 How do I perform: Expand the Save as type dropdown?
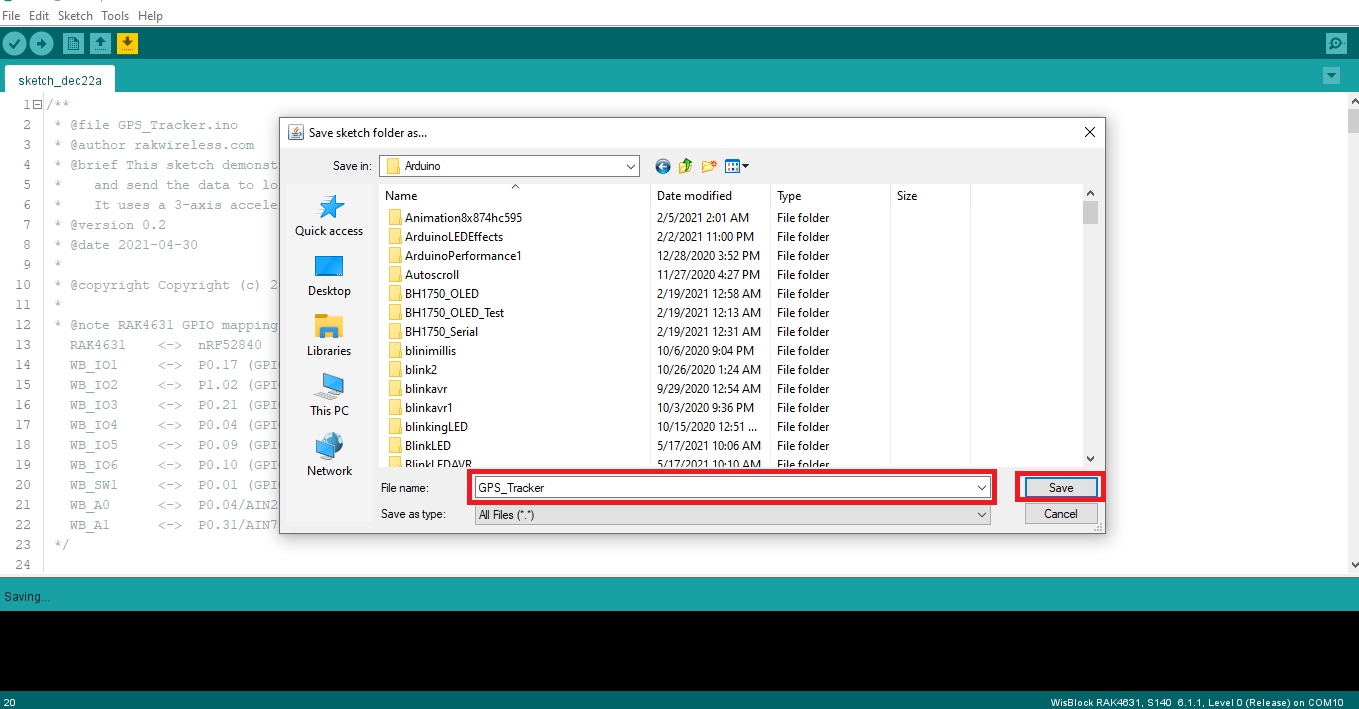click(981, 514)
